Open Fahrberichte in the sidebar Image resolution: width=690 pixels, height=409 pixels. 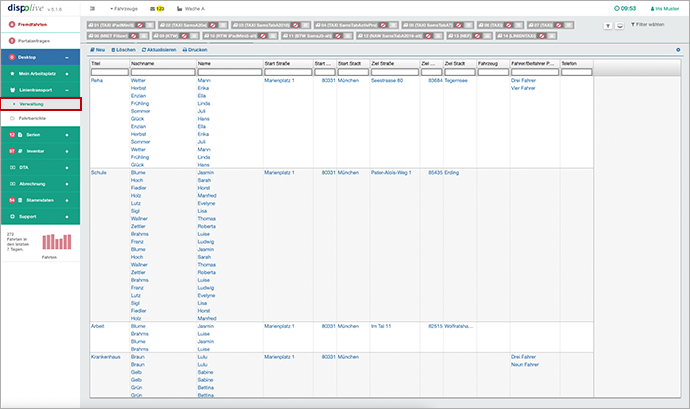[32, 118]
